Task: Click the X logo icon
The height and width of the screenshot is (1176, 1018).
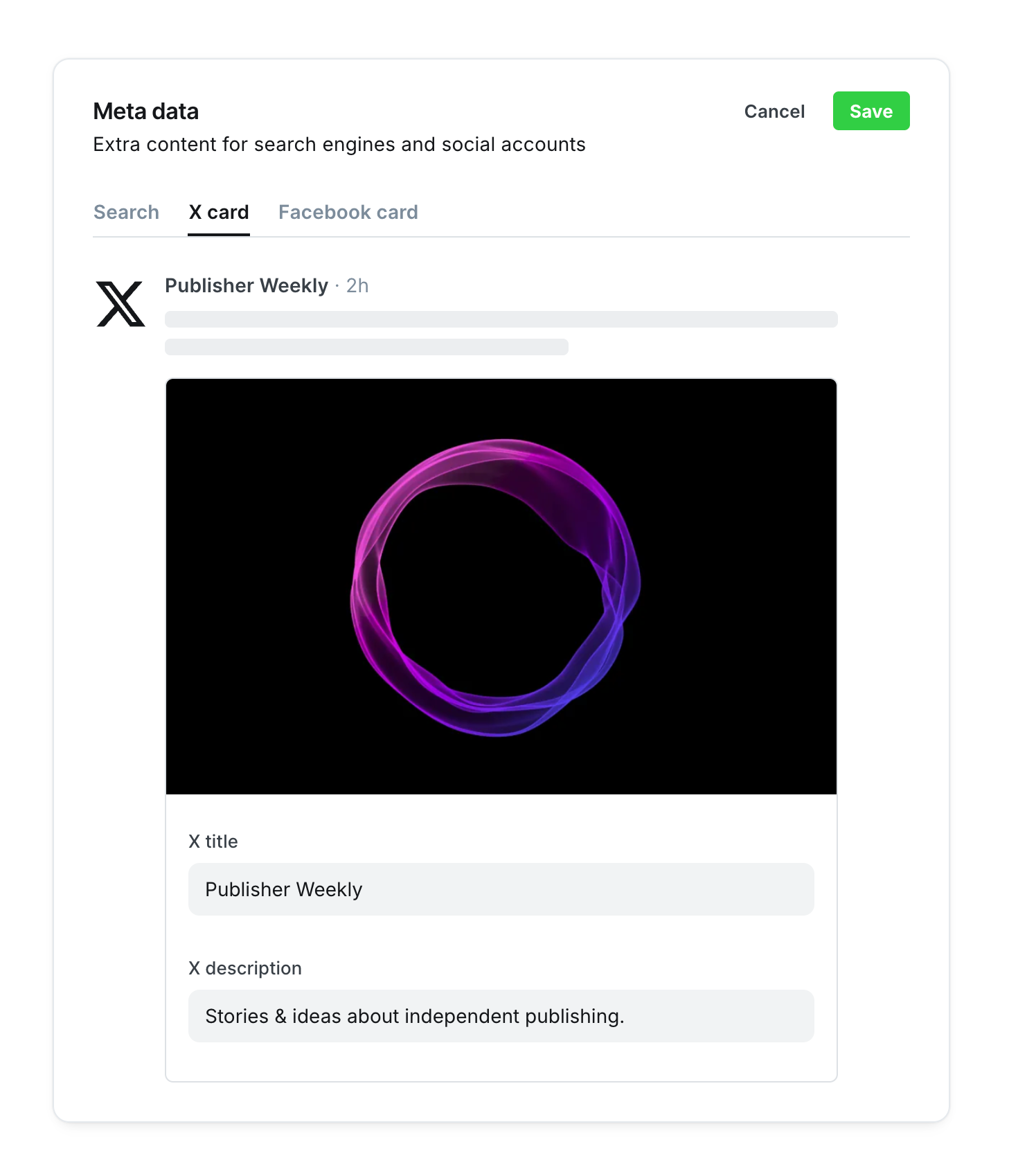Action: click(x=120, y=304)
